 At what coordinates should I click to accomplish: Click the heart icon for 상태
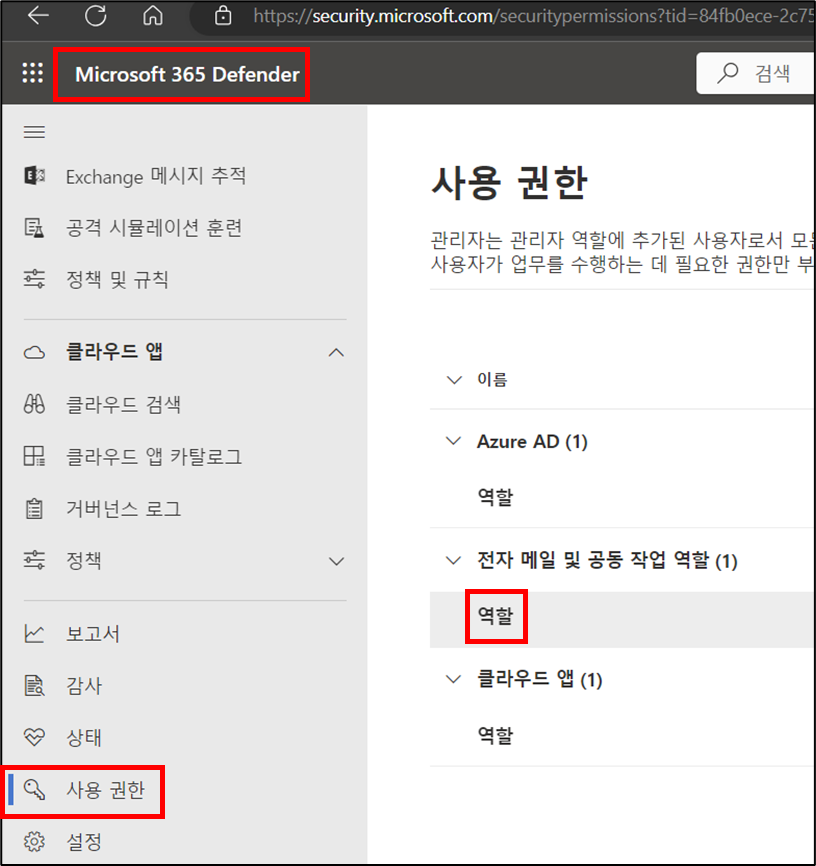34,737
